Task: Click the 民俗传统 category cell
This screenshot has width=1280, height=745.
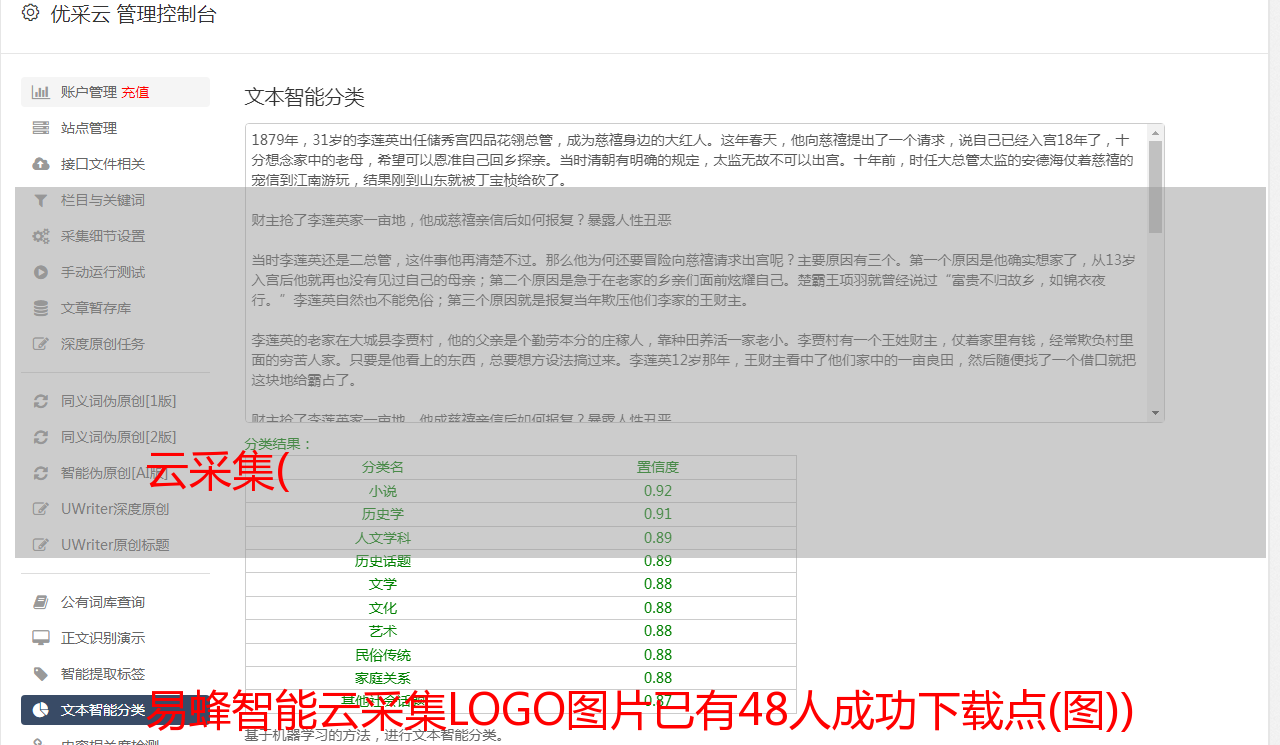Action: pos(383,655)
